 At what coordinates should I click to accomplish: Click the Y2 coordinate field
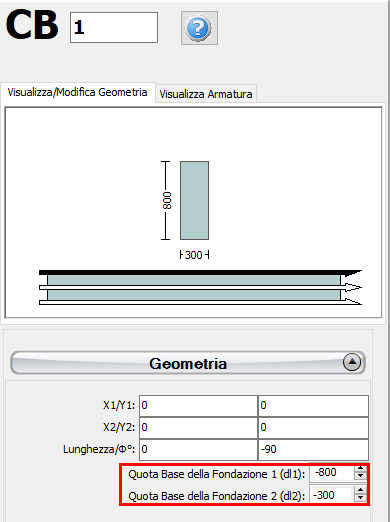313,428
